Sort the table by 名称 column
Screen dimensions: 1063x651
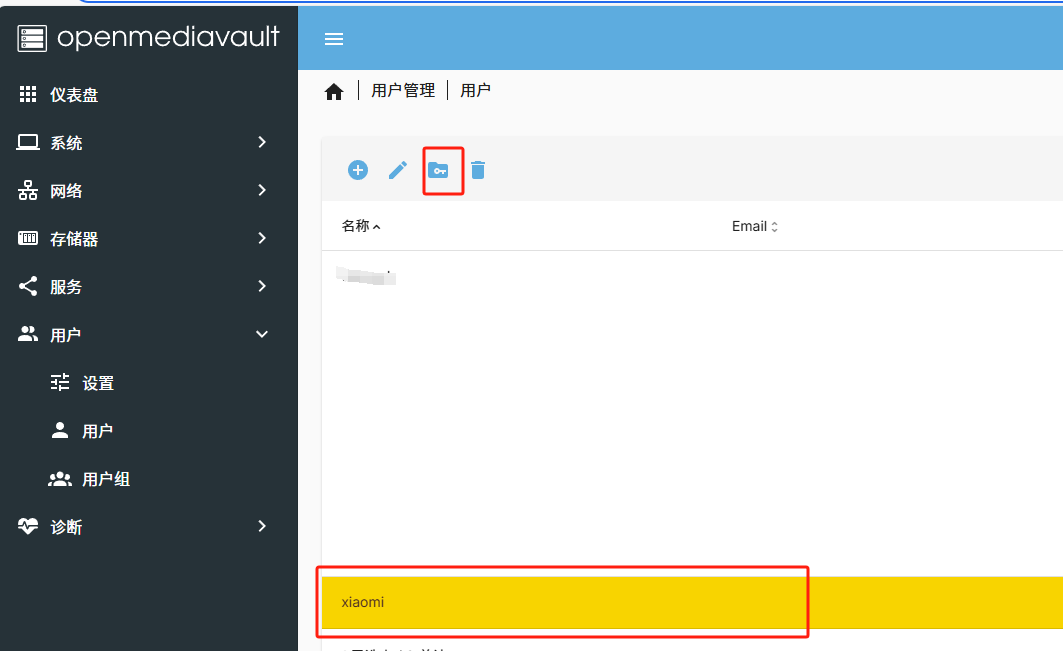coord(361,226)
